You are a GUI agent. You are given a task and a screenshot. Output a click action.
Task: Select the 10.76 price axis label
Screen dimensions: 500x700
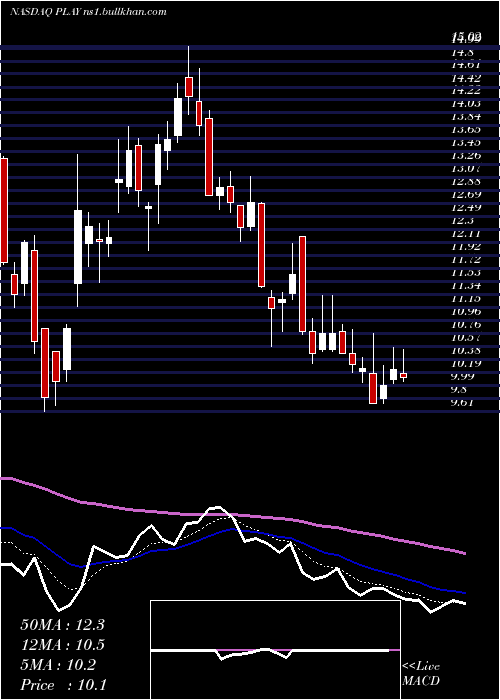point(466,324)
